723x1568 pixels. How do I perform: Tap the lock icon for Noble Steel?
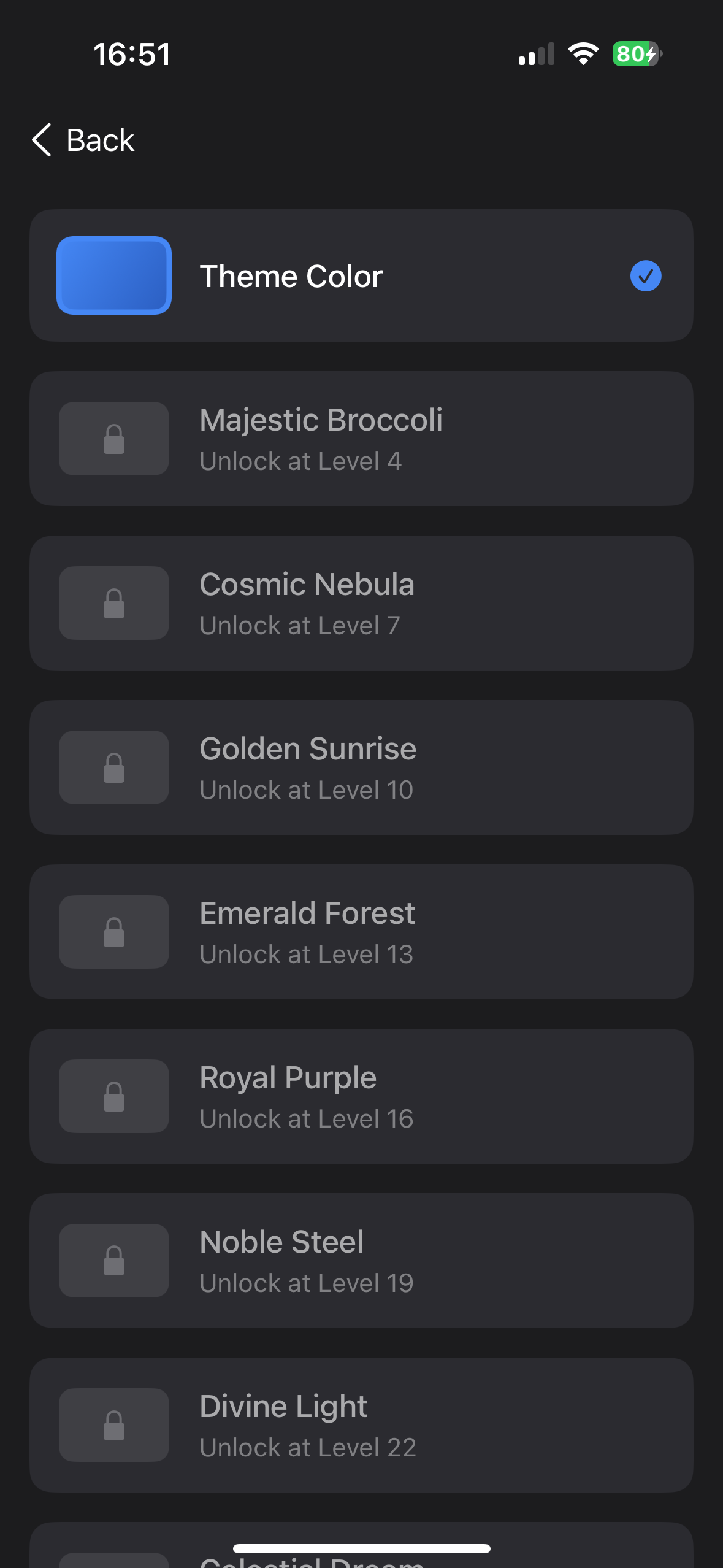pos(114,1261)
